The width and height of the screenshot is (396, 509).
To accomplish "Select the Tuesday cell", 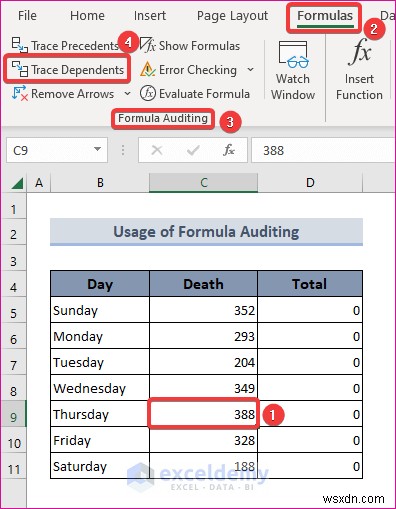I will (100, 362).
